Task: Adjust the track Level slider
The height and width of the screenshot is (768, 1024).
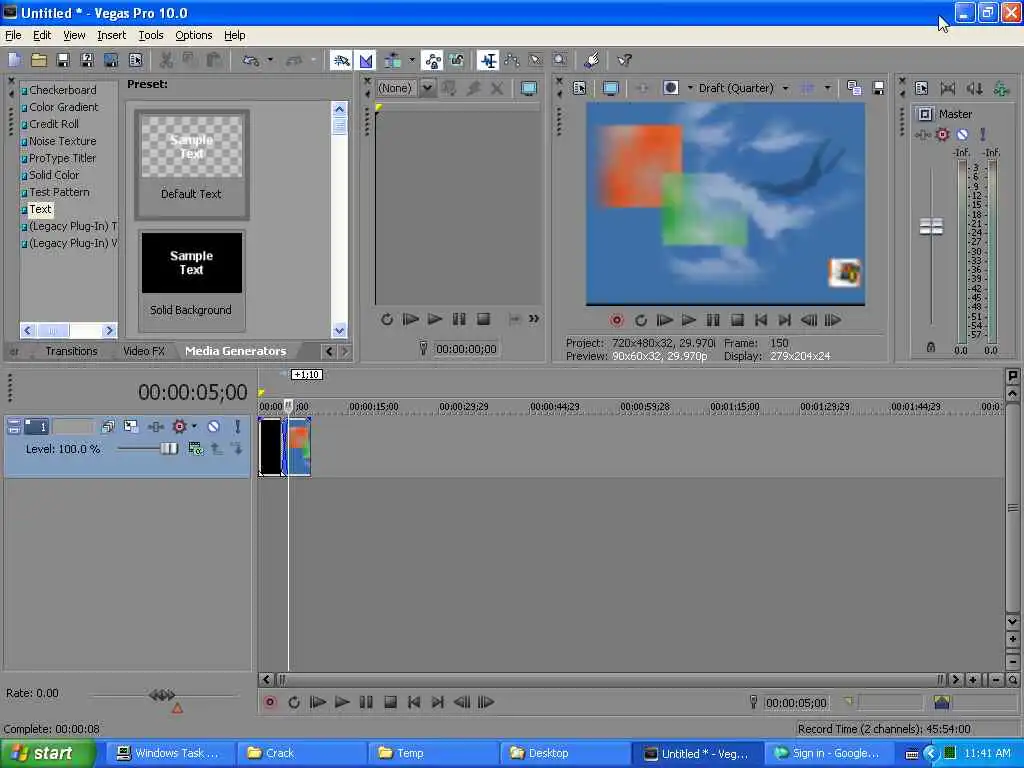Action: [x=168, y=449]
